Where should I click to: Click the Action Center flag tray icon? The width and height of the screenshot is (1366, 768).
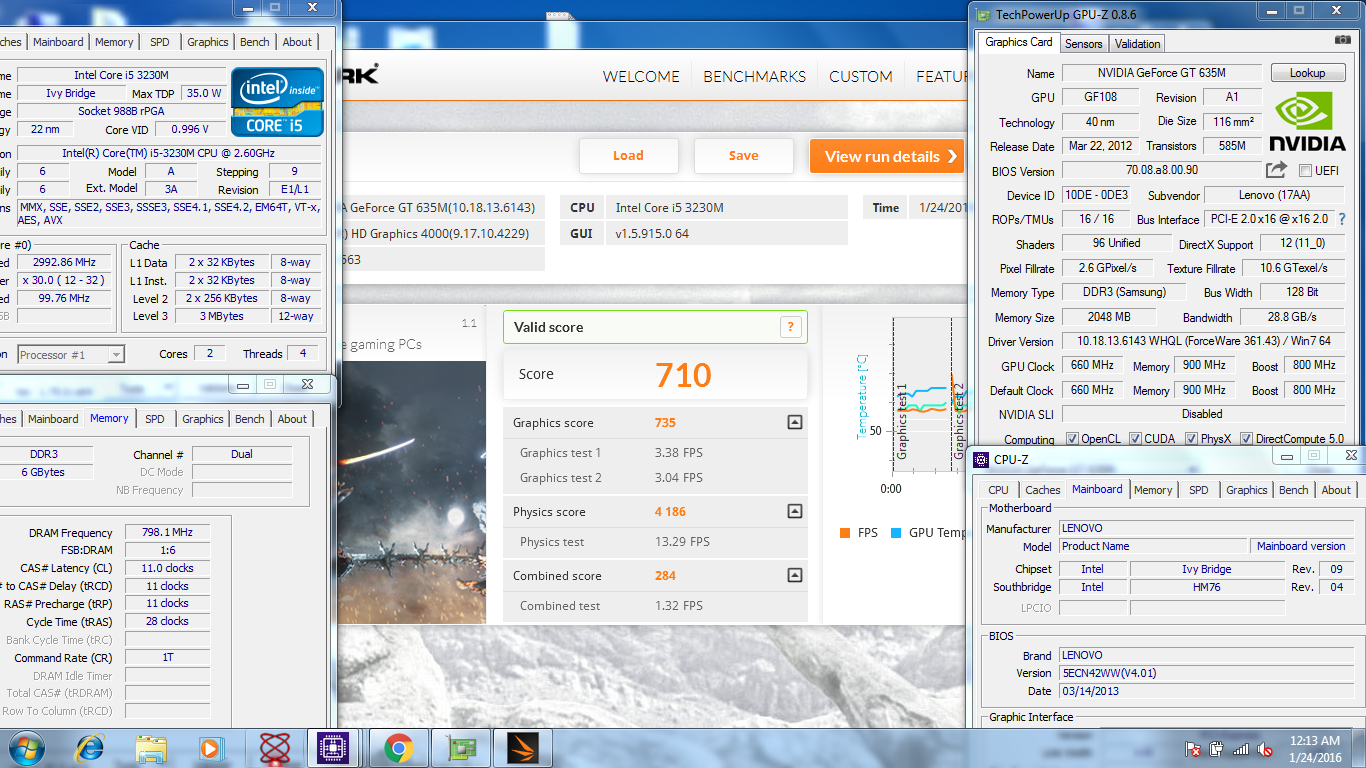(1192, 748)
